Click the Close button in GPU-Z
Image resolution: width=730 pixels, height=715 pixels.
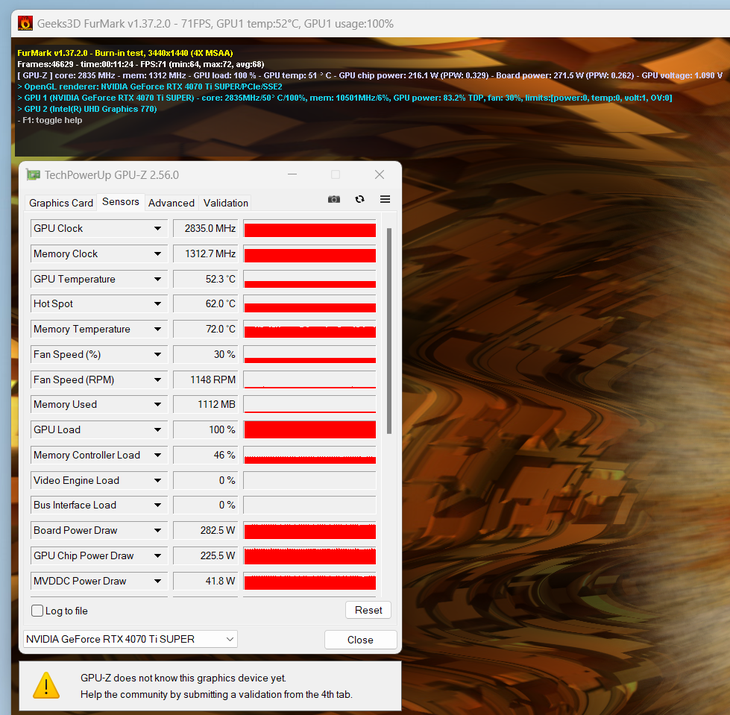pos(360,640)
